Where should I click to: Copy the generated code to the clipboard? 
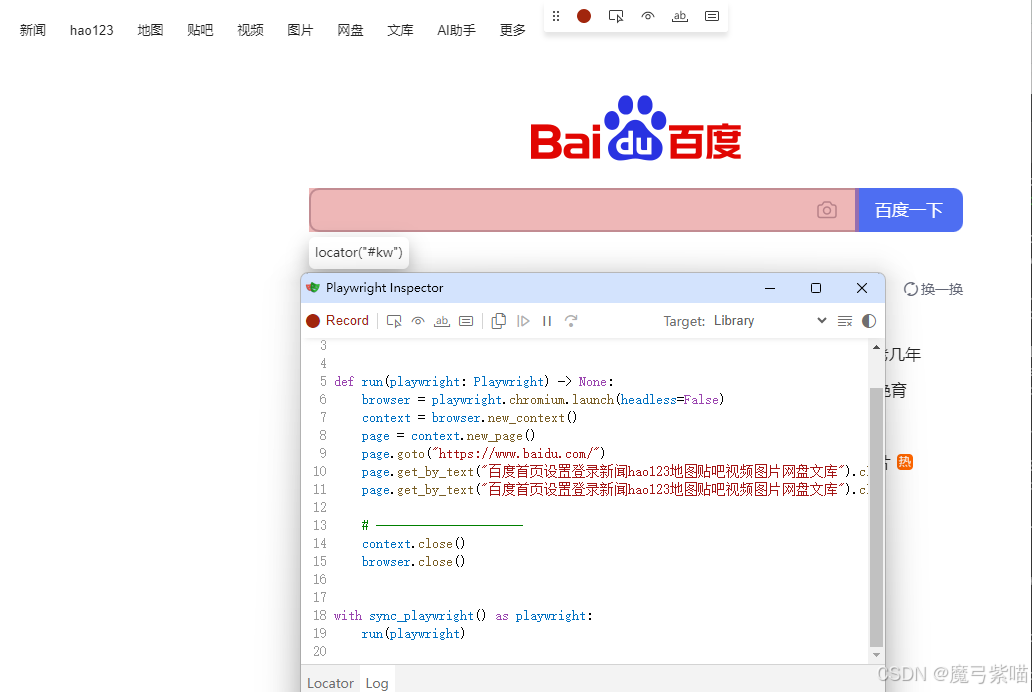[499, 321]
